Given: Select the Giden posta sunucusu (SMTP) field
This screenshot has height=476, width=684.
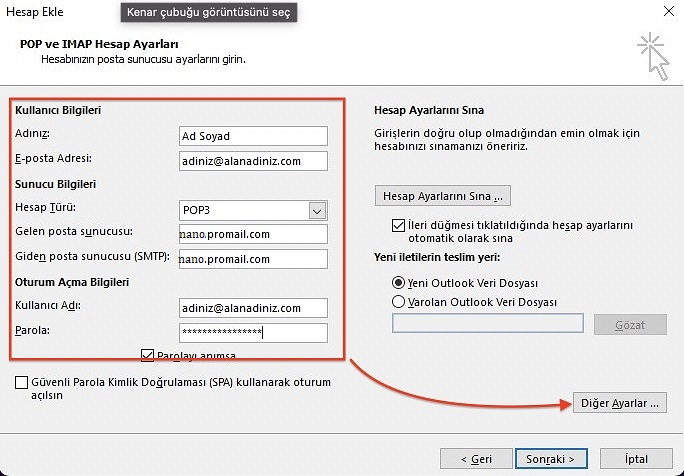Looking at the screenshot, I should tap(253, 259).
